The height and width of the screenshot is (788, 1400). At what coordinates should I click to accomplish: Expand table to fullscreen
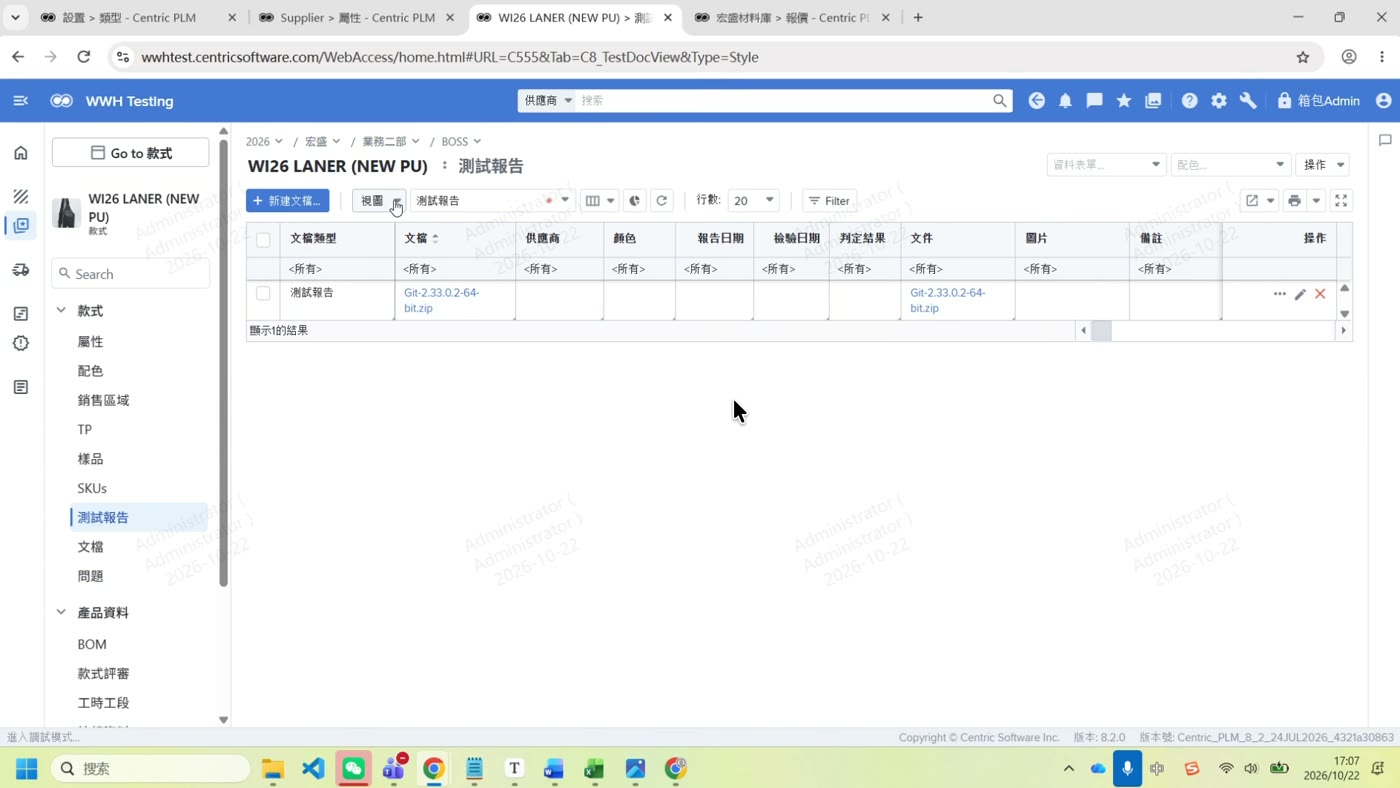click(1341, 201)
